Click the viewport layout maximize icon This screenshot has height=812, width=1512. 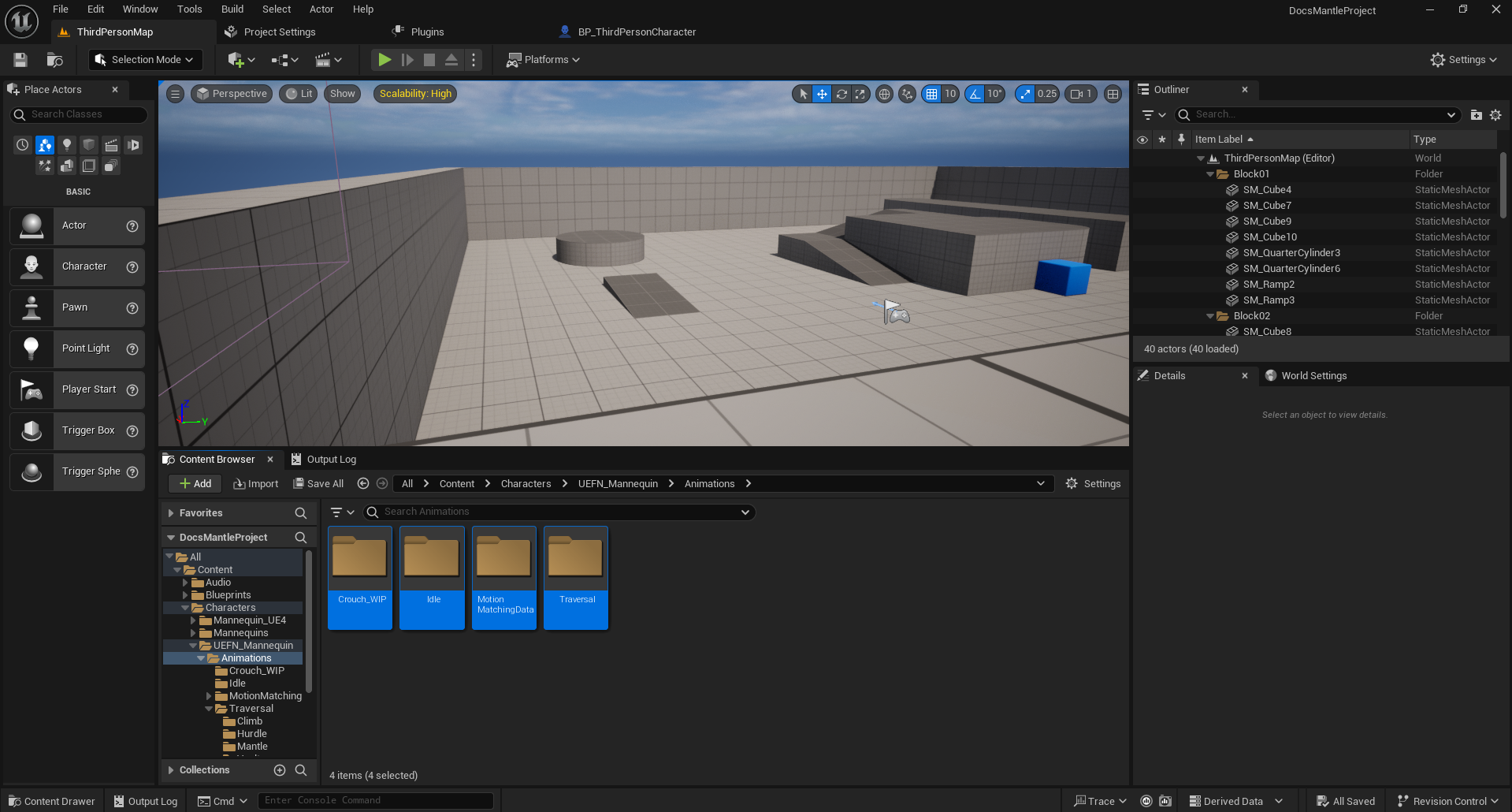1113,94
